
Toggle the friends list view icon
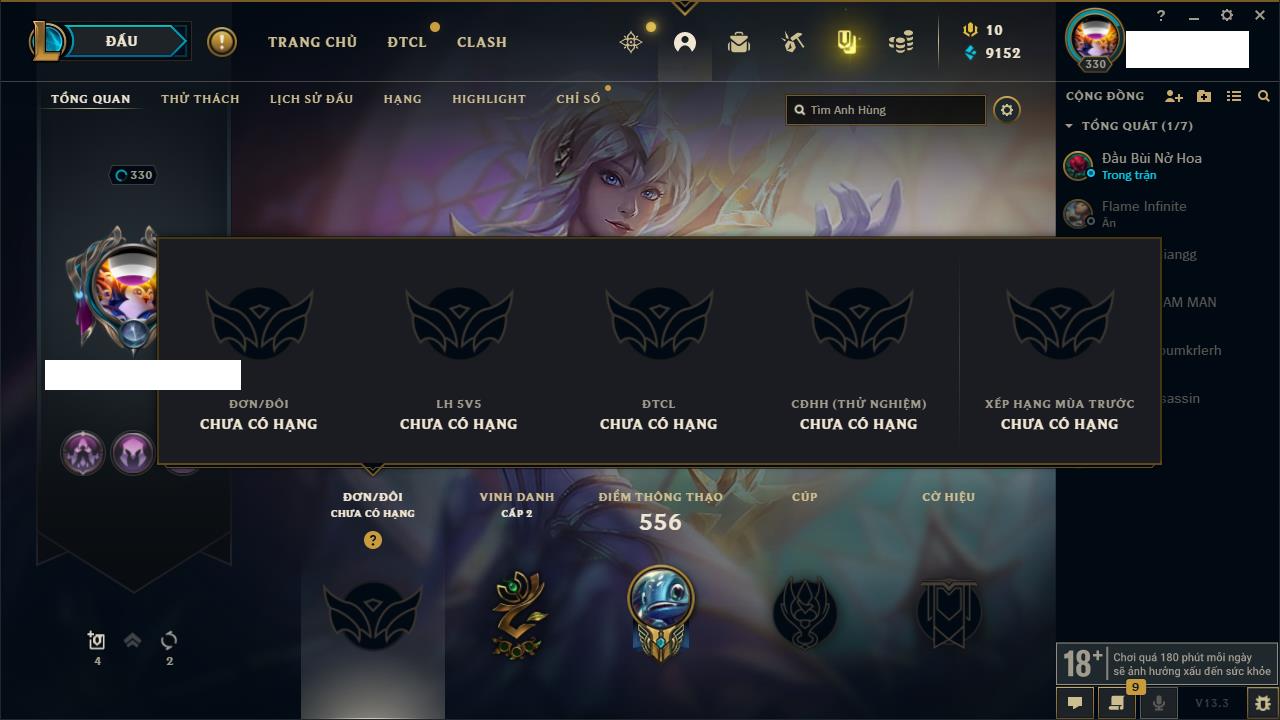[1234, 96]
